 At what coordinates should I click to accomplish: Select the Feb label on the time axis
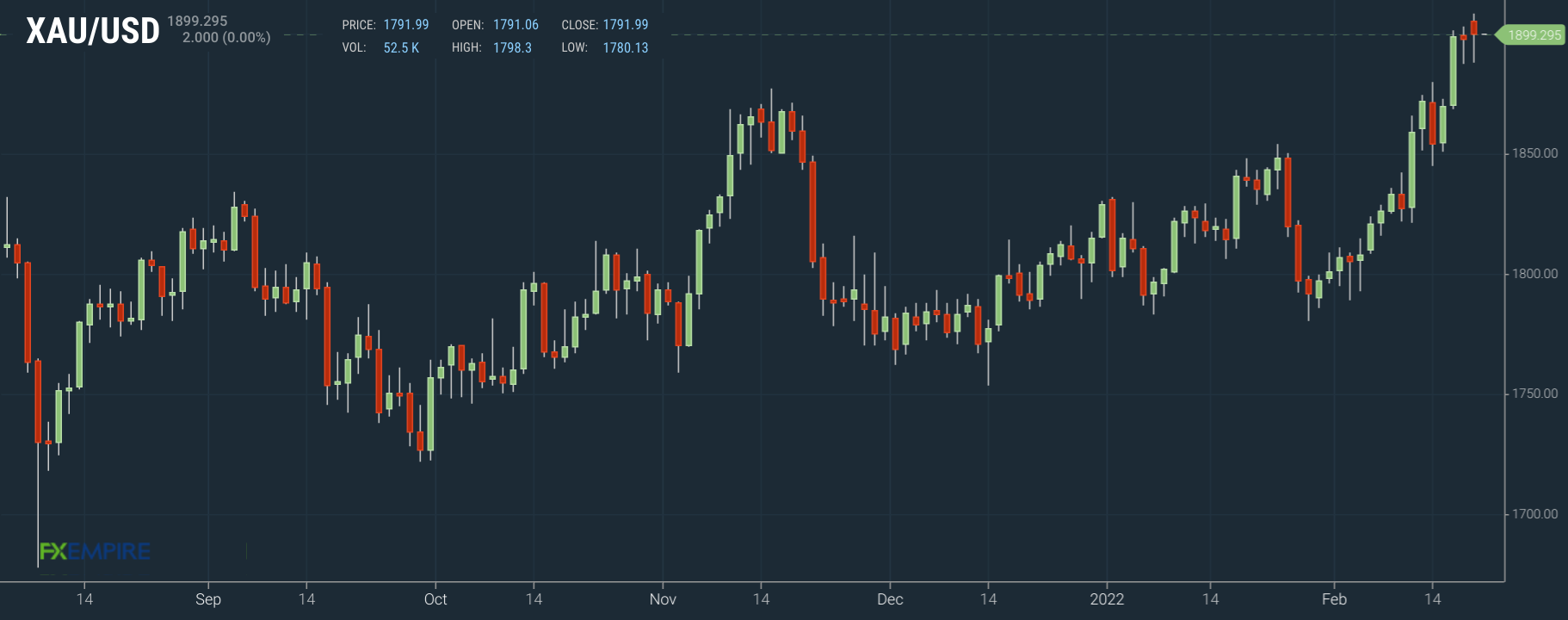click(x=1334, y=599)
